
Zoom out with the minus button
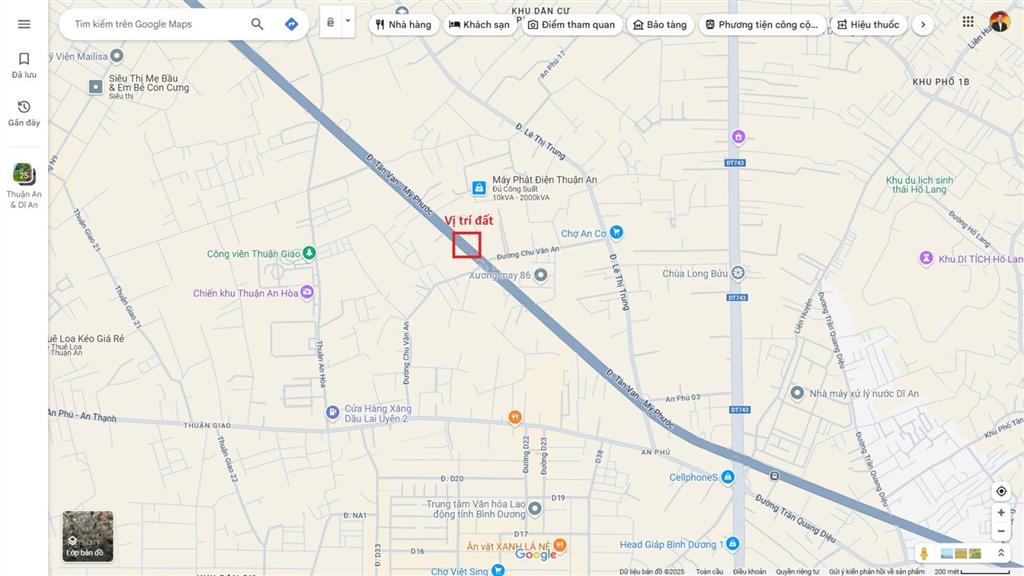click(x=1001, y=531)
